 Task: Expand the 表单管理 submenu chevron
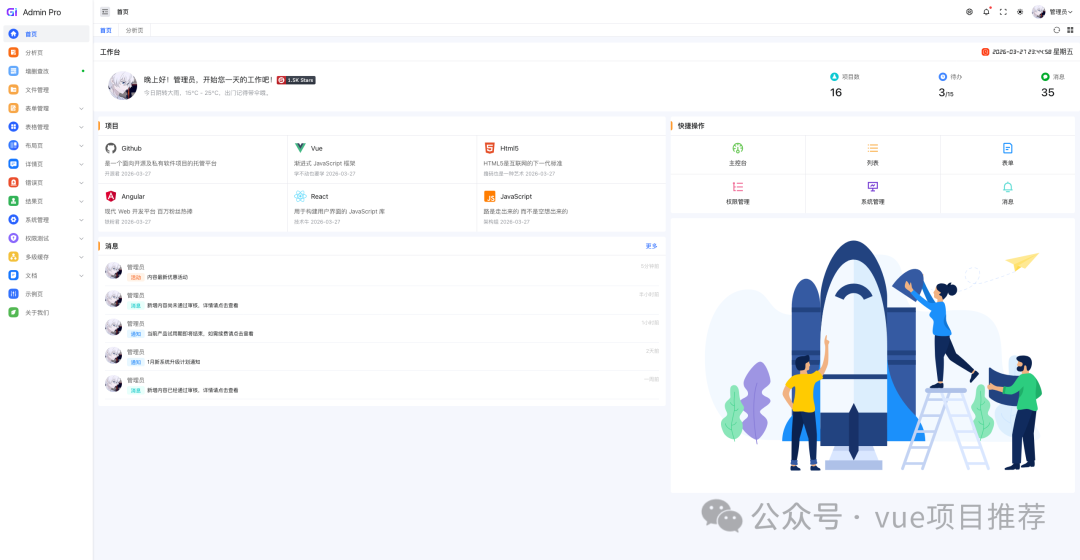pos(81,108)
